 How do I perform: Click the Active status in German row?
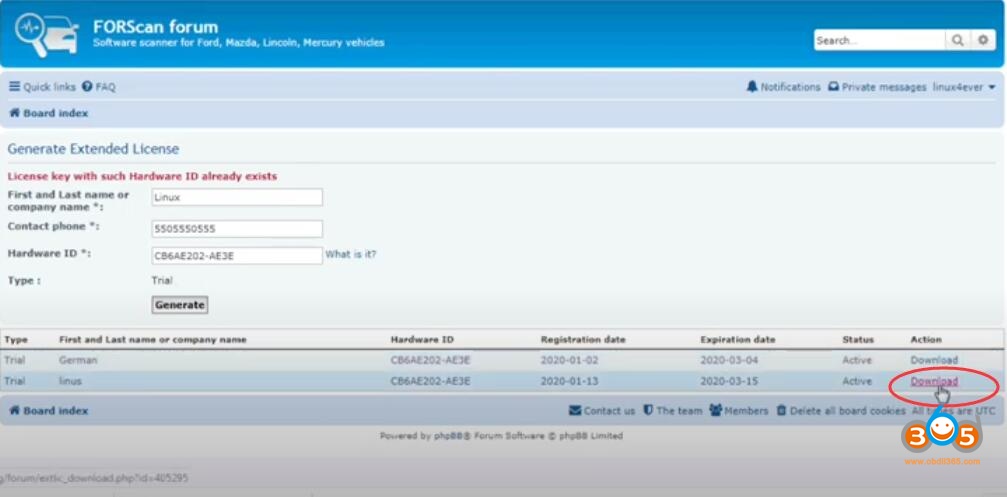[857, 360]
